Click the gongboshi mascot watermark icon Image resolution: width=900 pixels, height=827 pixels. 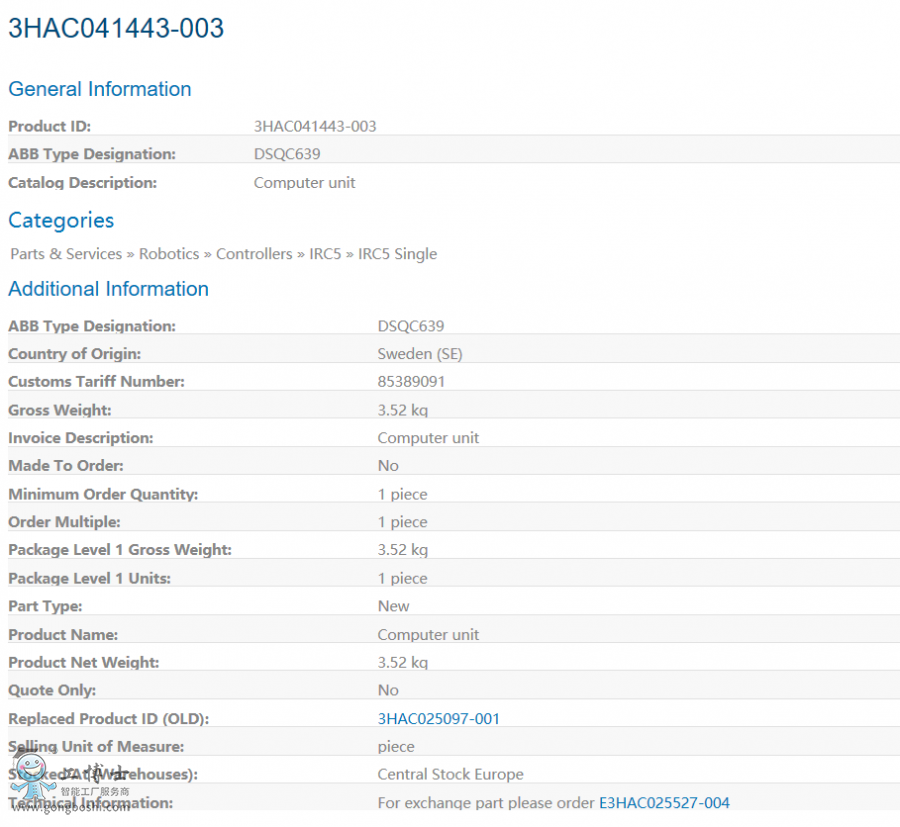33,776
